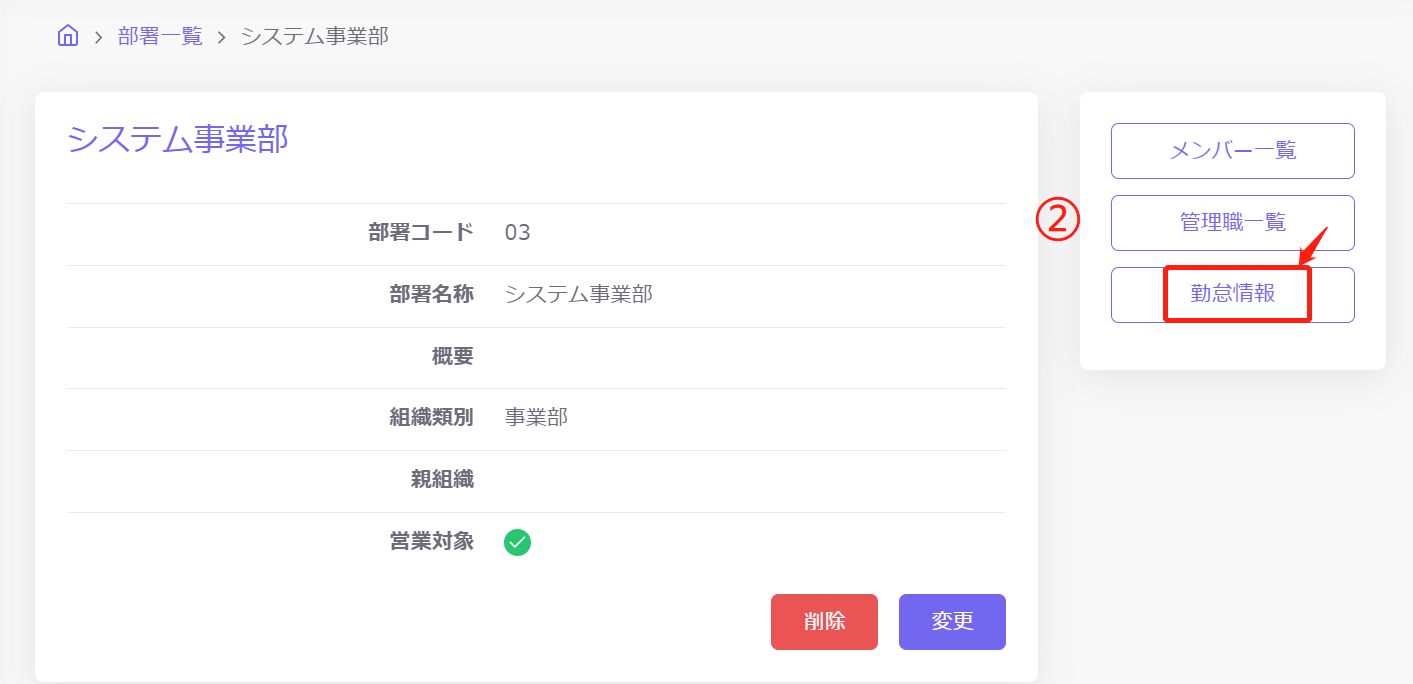The height and width of the screenshot is (684, 1413).
Task: Click the large システム事業部 card heading
Action: point(178,139)
